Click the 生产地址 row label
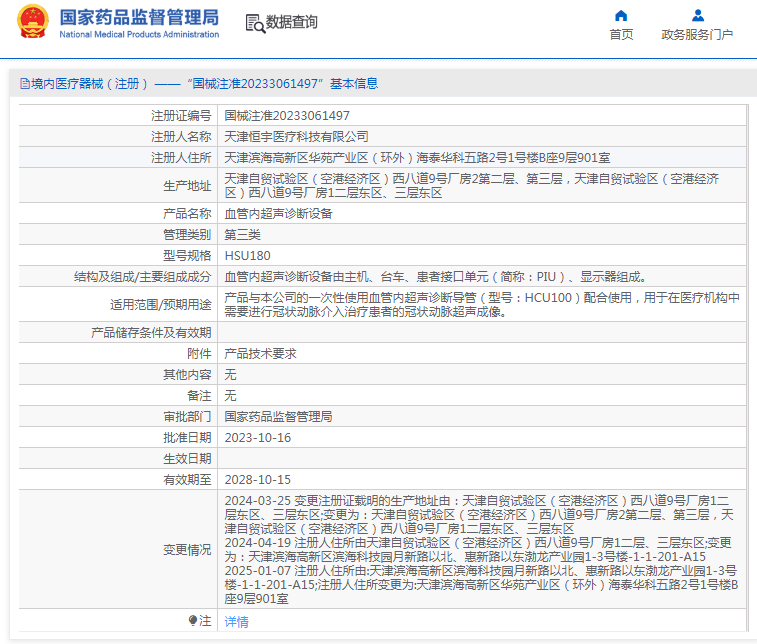757x644 pixels. pyautogui.click(x=187, y=186)
